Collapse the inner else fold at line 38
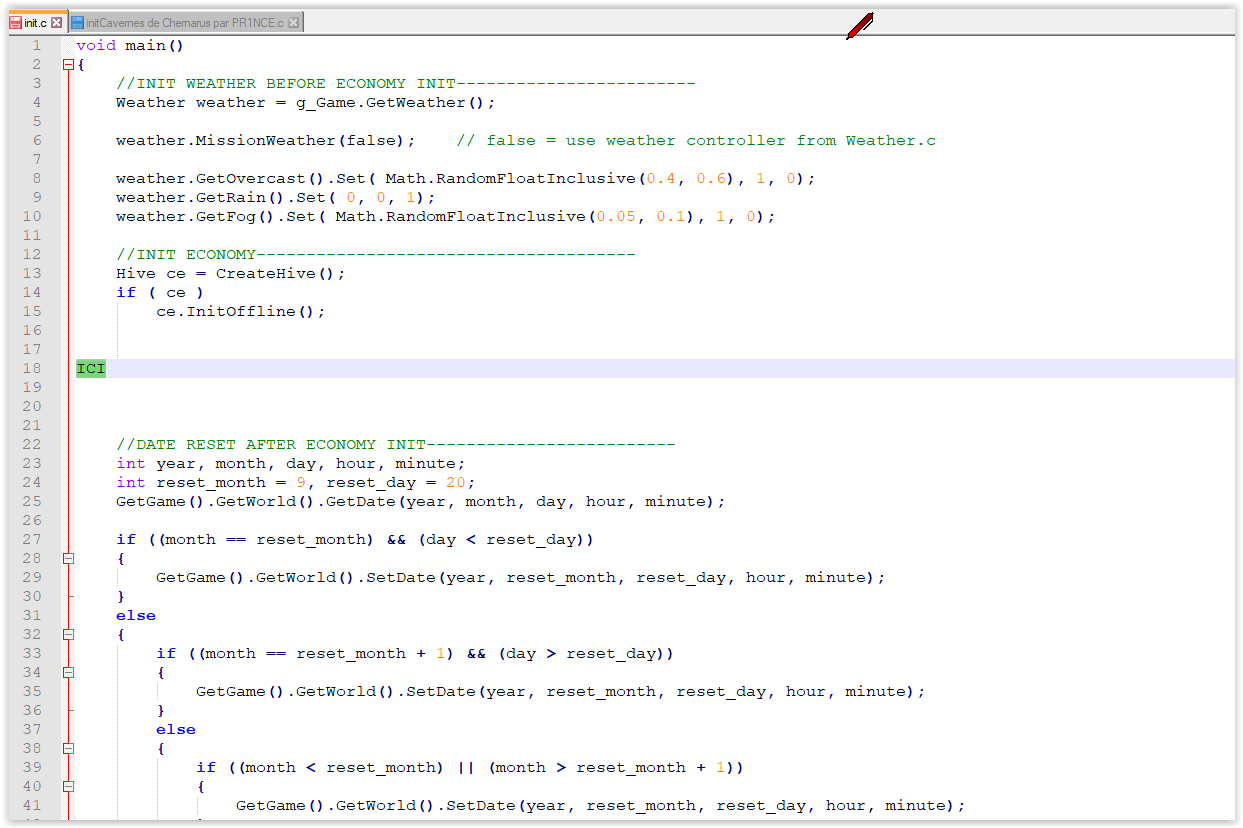This screenshot has width=1243, height=828. tap(67, 748)
